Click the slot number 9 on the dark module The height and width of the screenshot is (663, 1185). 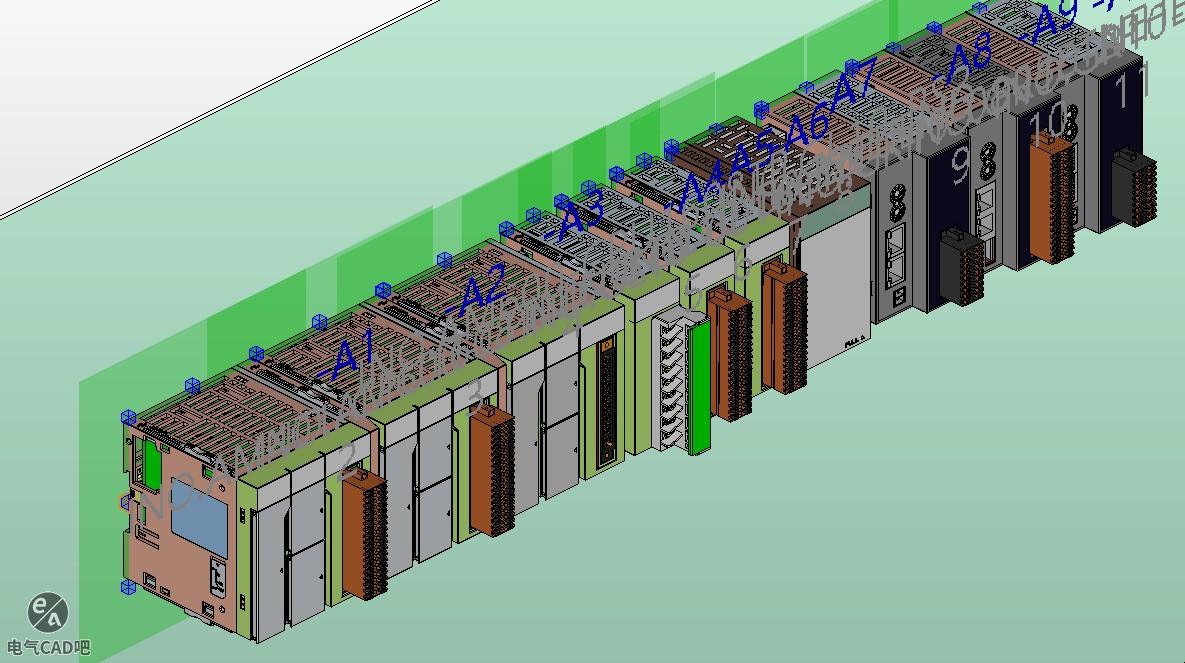962,166
